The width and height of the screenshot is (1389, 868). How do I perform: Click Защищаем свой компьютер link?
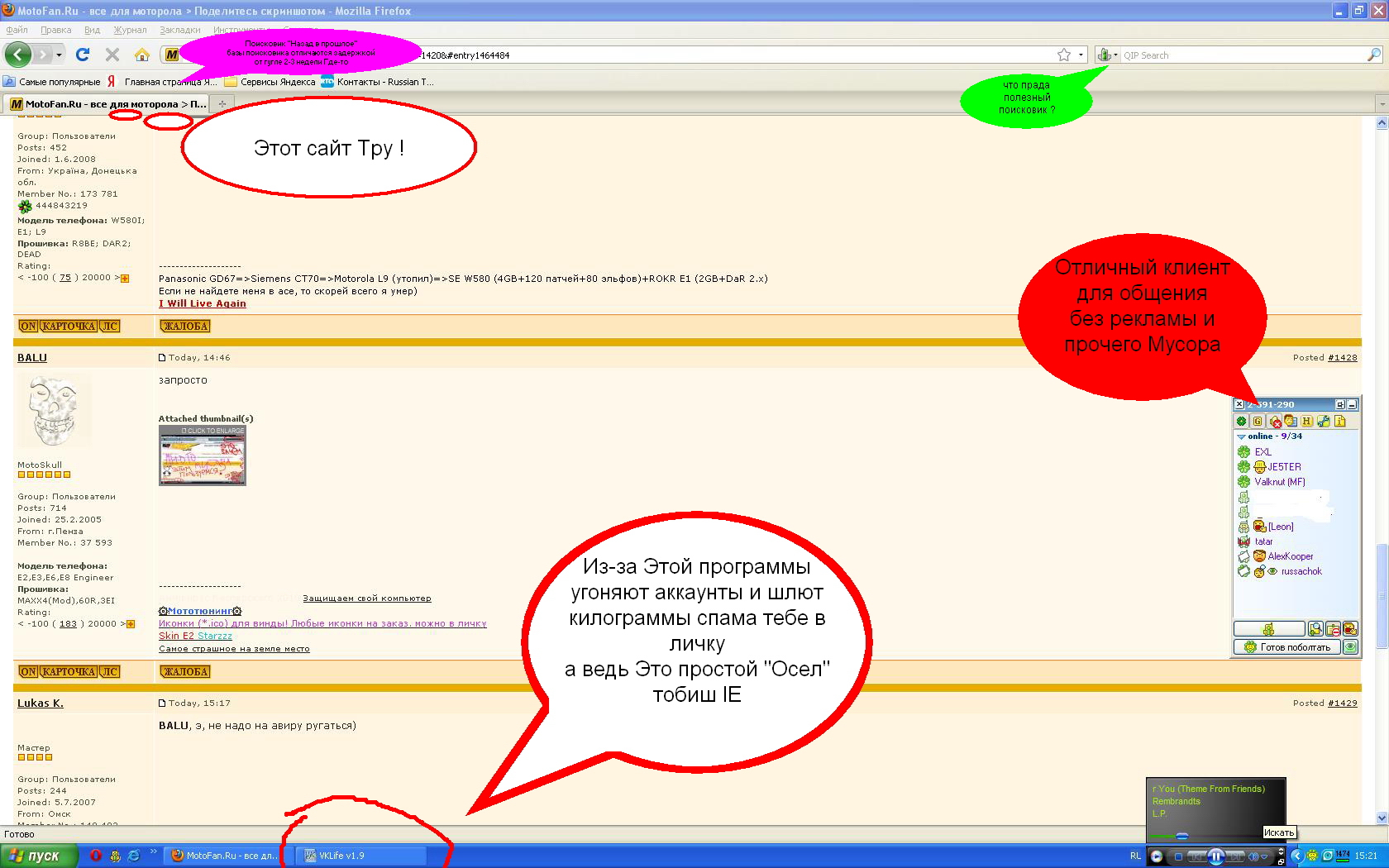(367, 599)
